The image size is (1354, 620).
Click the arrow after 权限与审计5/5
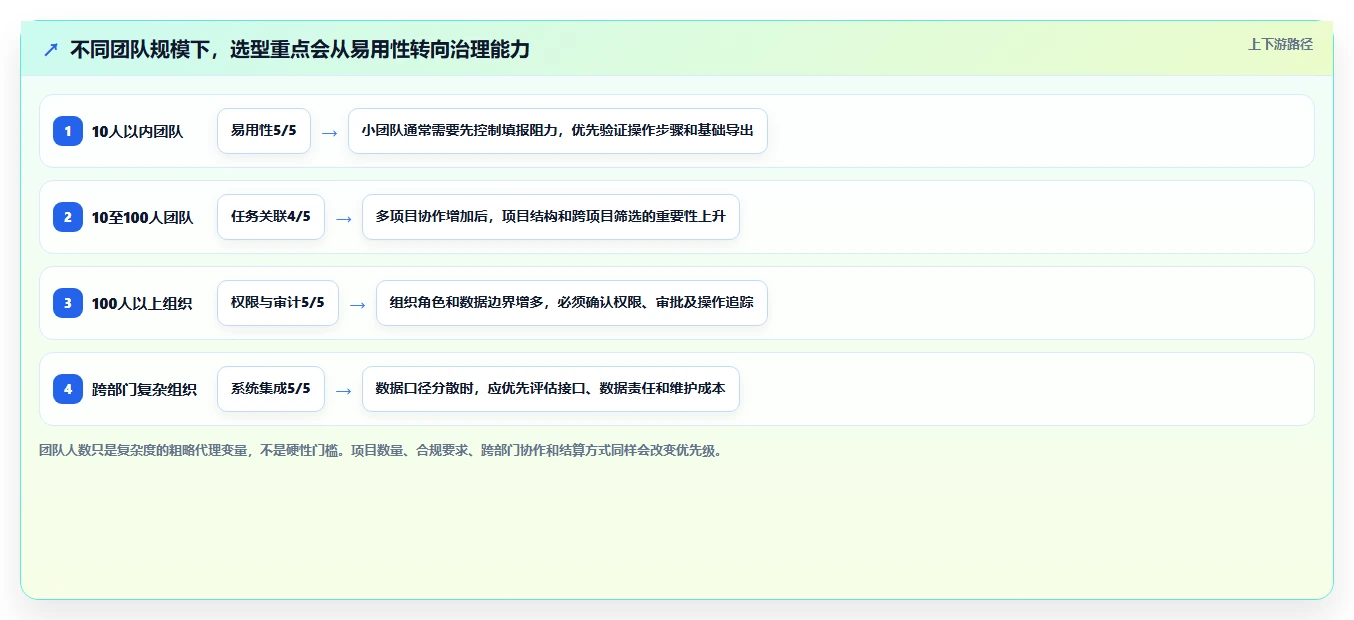[357, 304]
